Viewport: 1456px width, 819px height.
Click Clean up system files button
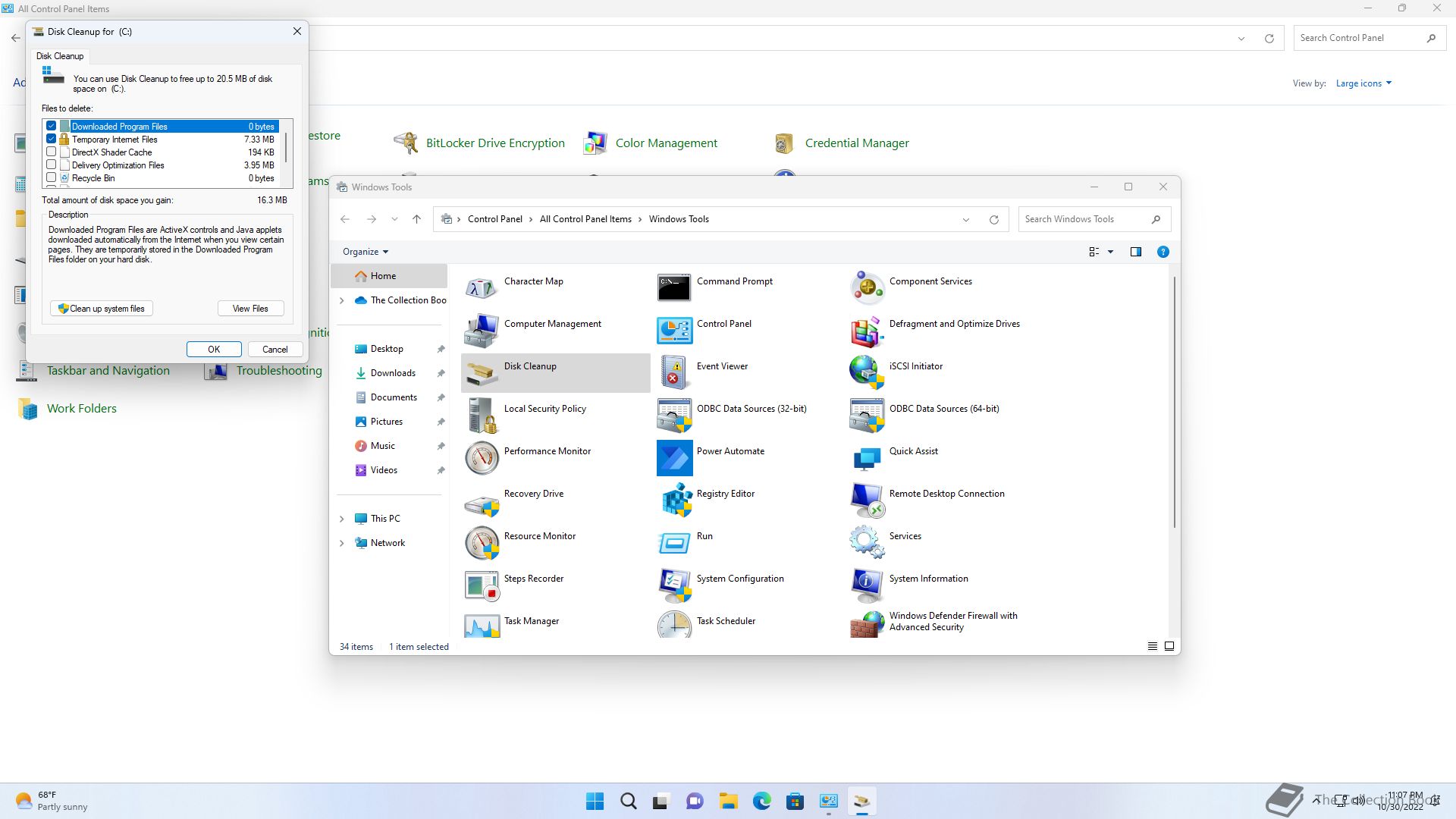102,309
